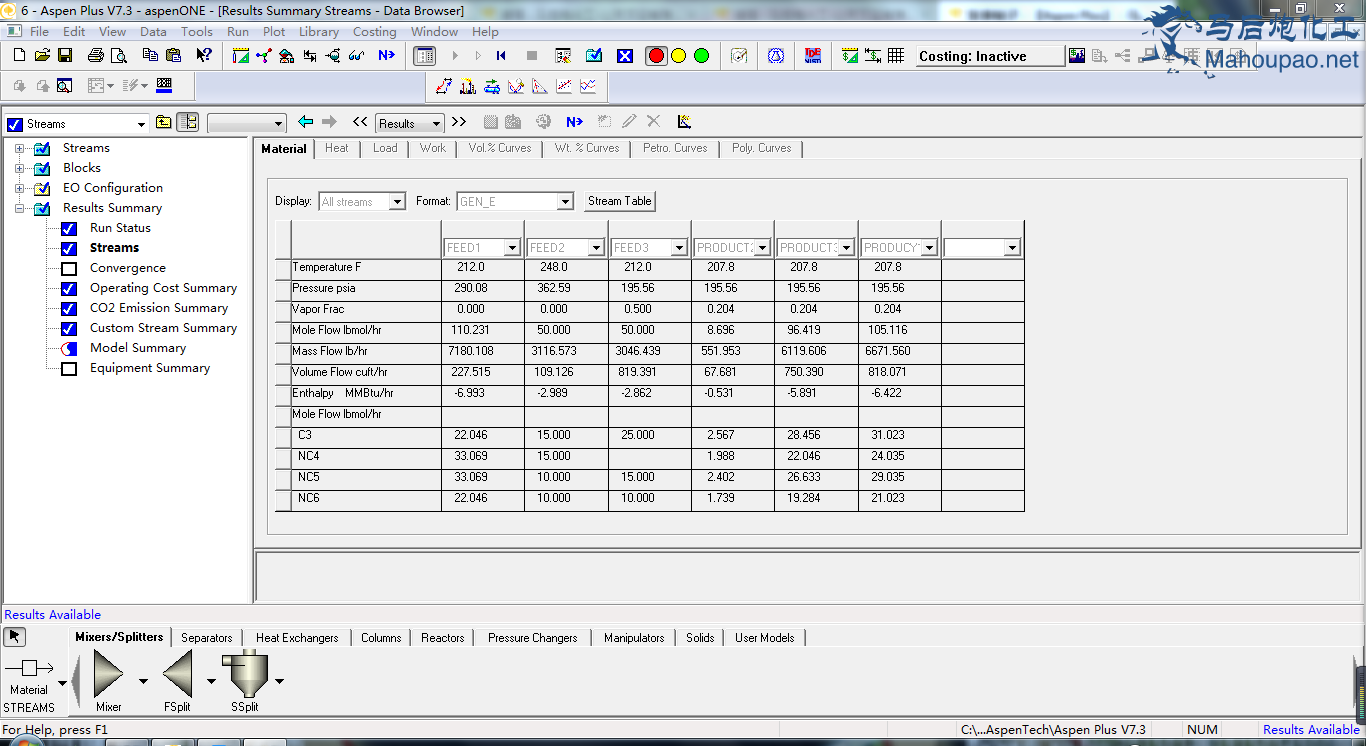The width and height of the screenshot is (1366, 746).
Task: Click the yellow circle status button
Action: click(679, 56)
